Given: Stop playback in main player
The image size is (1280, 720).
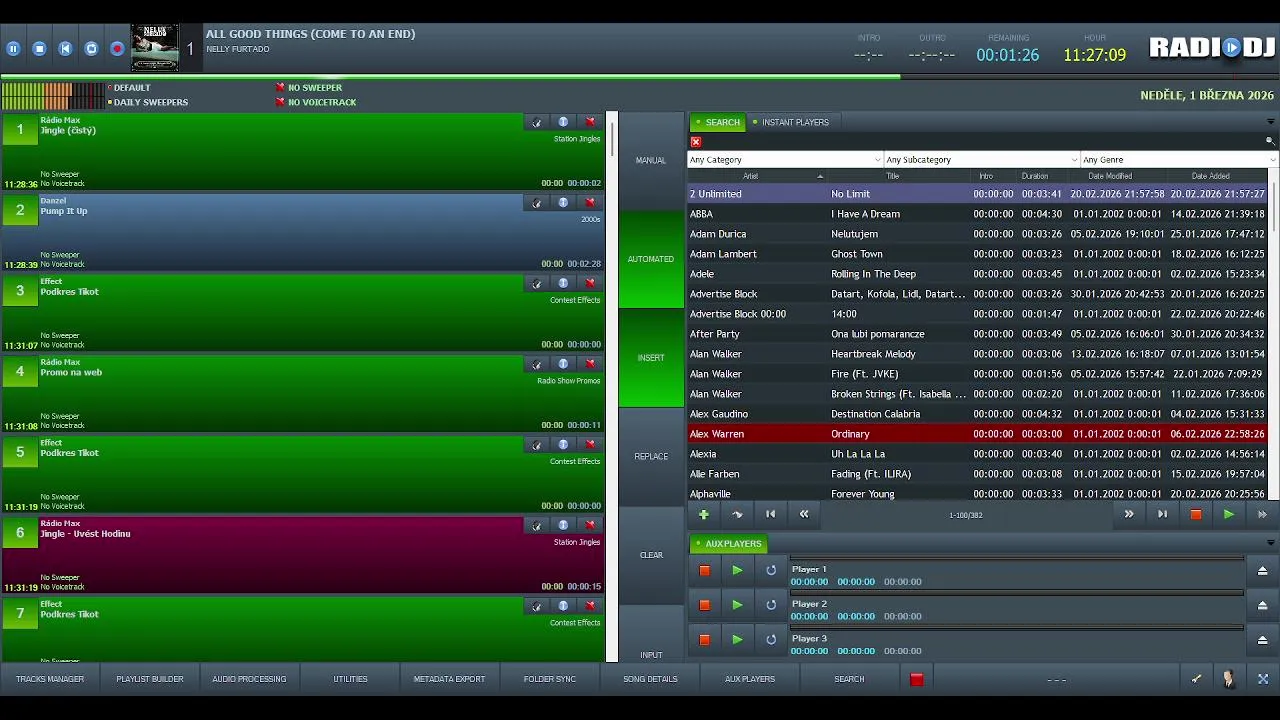Looking at the screenshot, I should coord(39,48).
